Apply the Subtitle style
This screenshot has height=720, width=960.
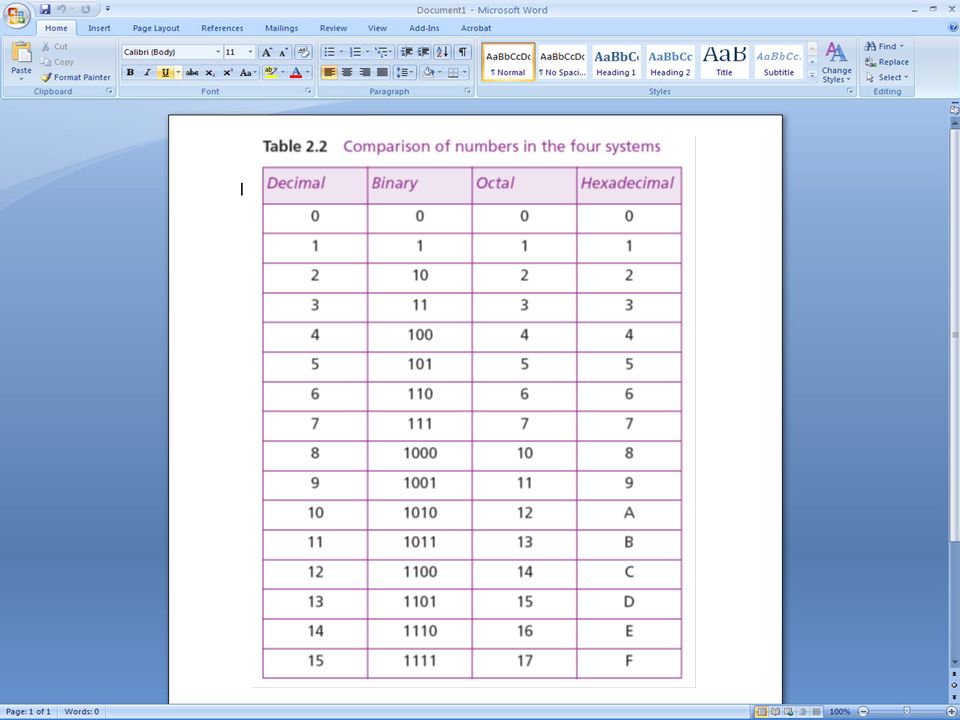tap(778, 62)
